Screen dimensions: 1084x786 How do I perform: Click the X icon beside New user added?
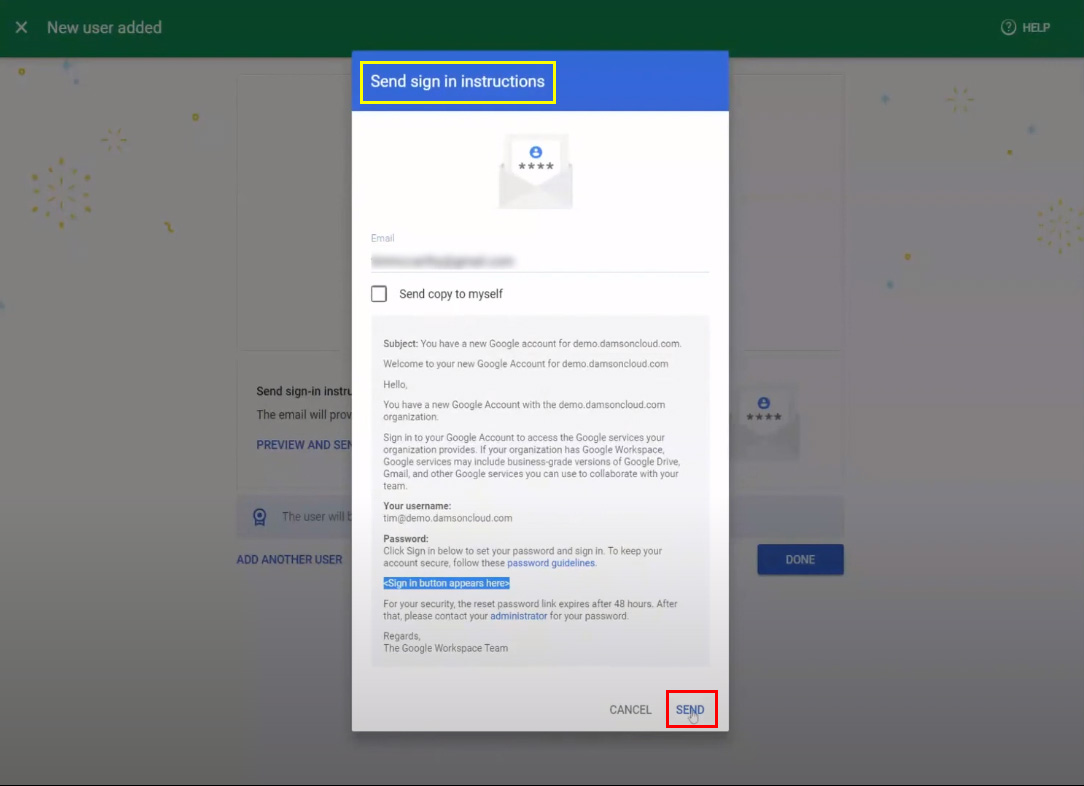click(21, 28)
